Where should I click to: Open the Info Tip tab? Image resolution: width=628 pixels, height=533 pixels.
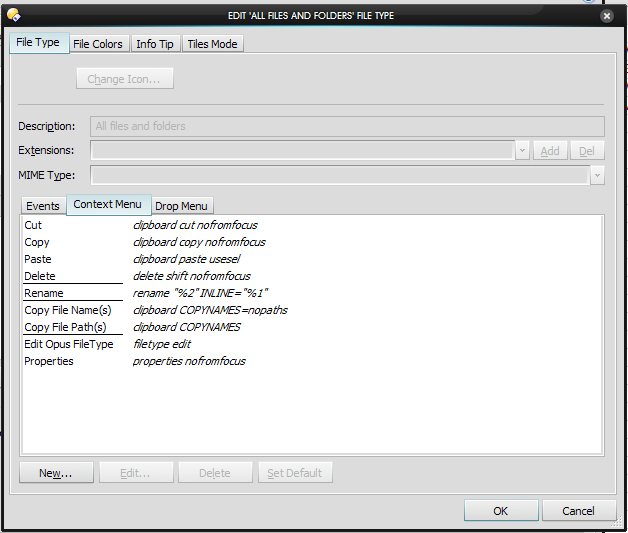pyautogui.click(x=155, y=44)
